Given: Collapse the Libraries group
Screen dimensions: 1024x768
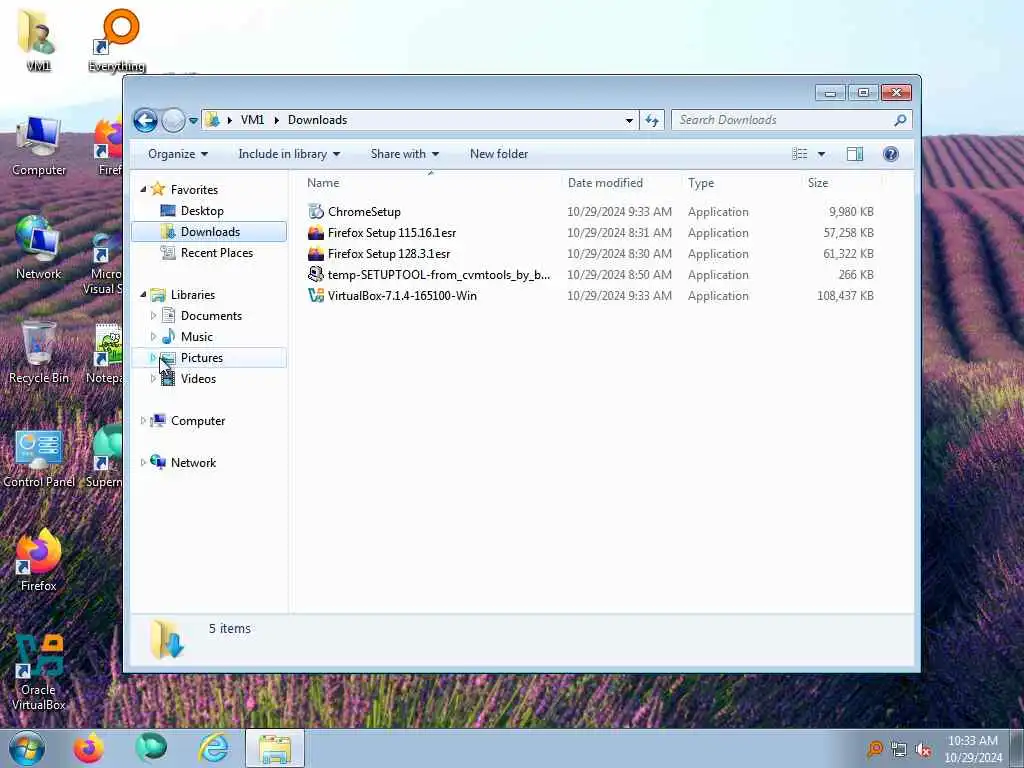Looking at the screenshot, I should pos(144,295).
